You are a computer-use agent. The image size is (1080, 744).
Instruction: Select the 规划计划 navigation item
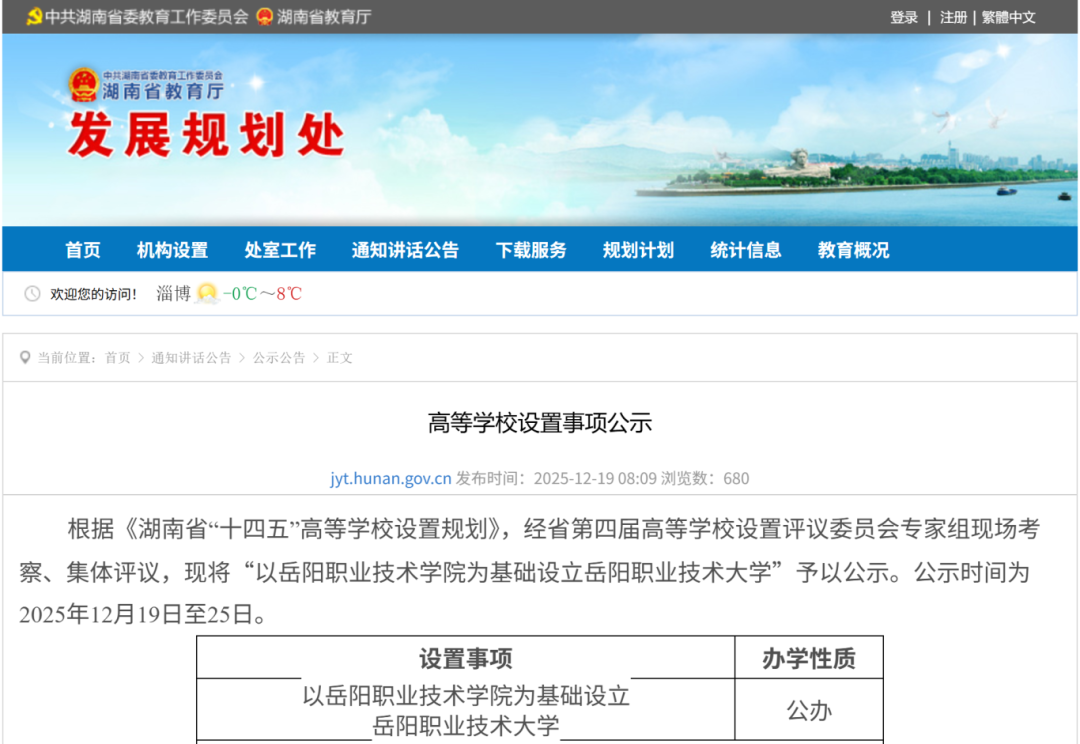click(638, 250)
